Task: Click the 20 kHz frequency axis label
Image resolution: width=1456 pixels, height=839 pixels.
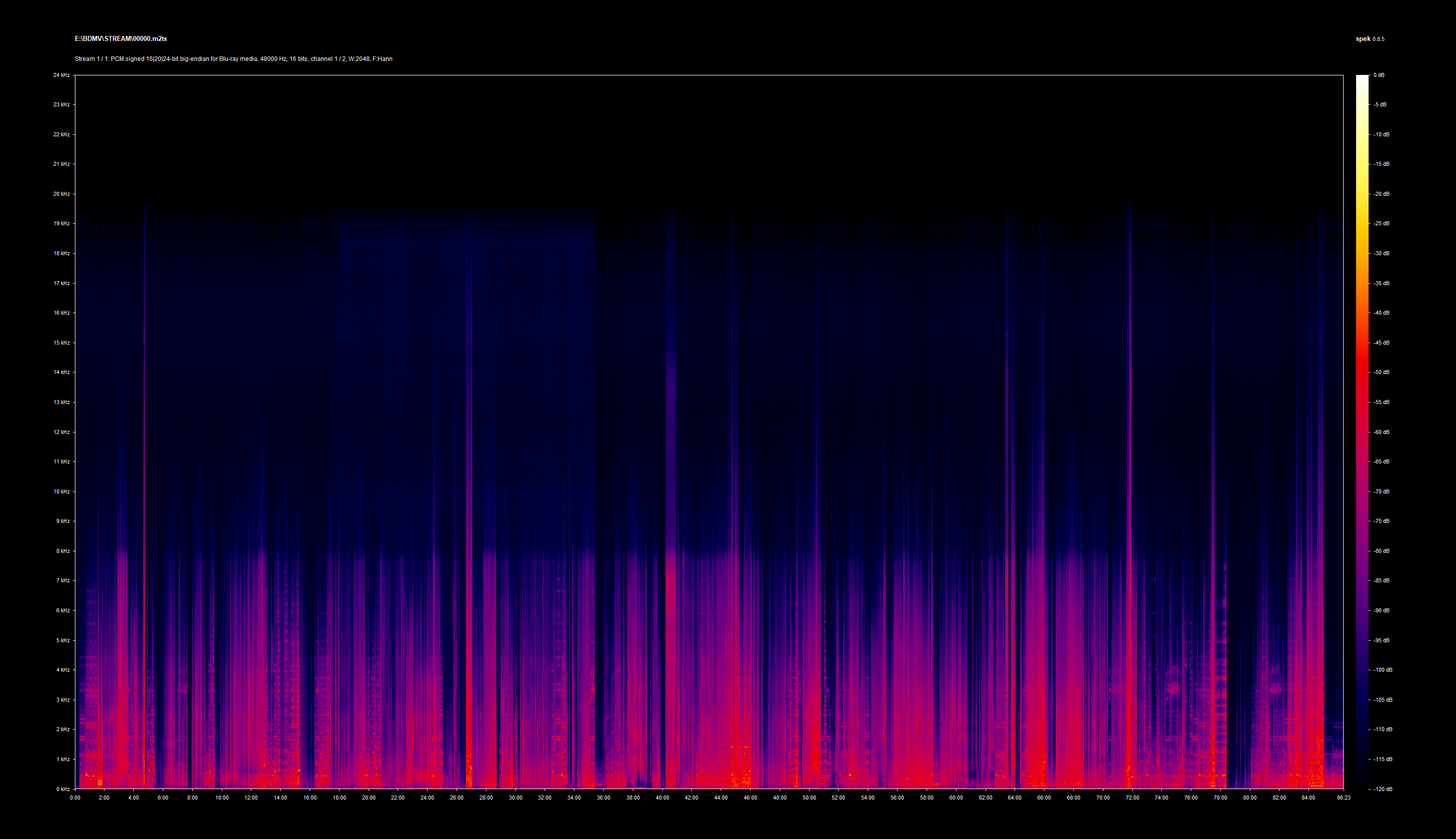Action: click(61, 194)
